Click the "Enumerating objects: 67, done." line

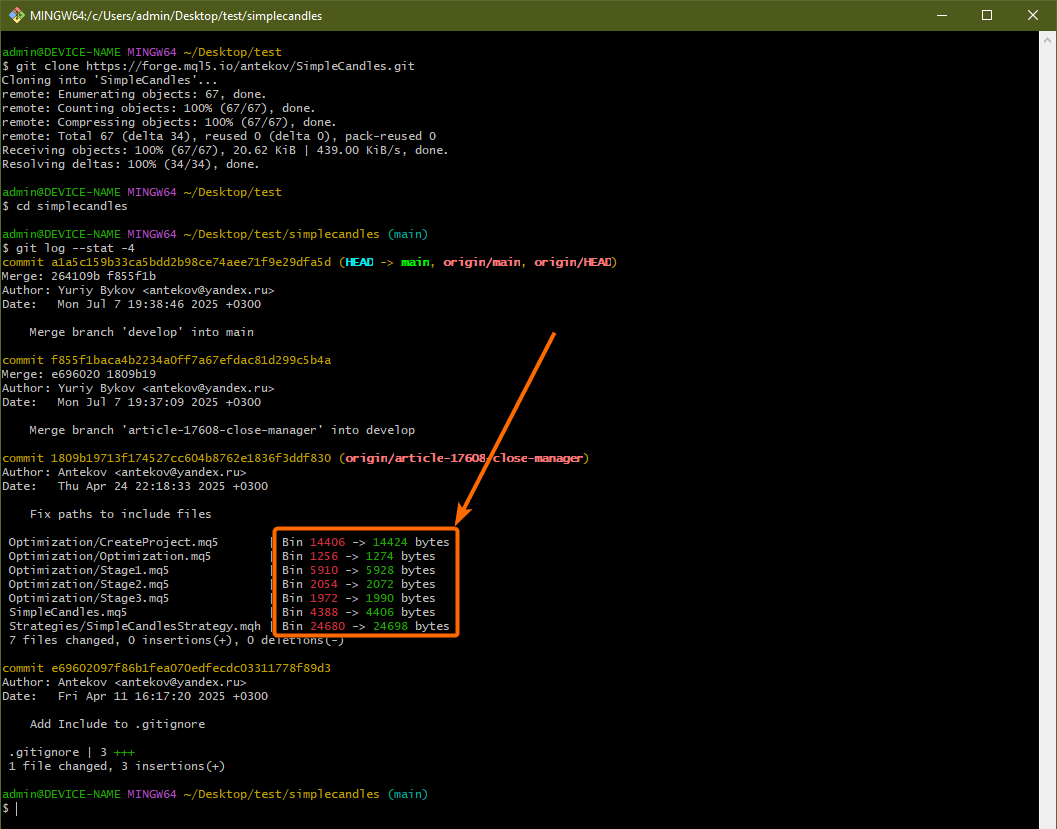[x=134, y=94]
